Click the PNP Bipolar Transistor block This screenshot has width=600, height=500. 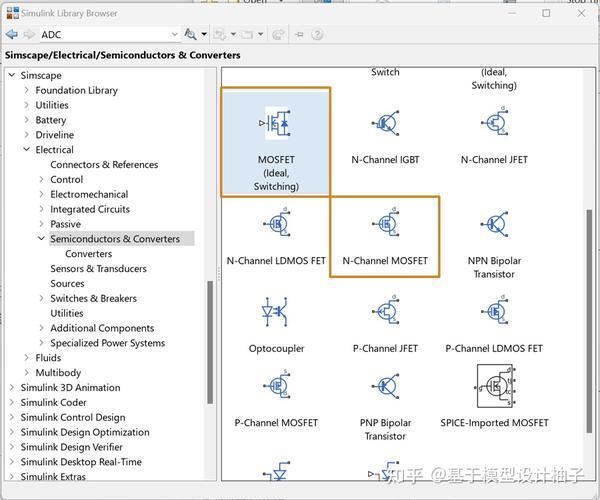[385, 406]
